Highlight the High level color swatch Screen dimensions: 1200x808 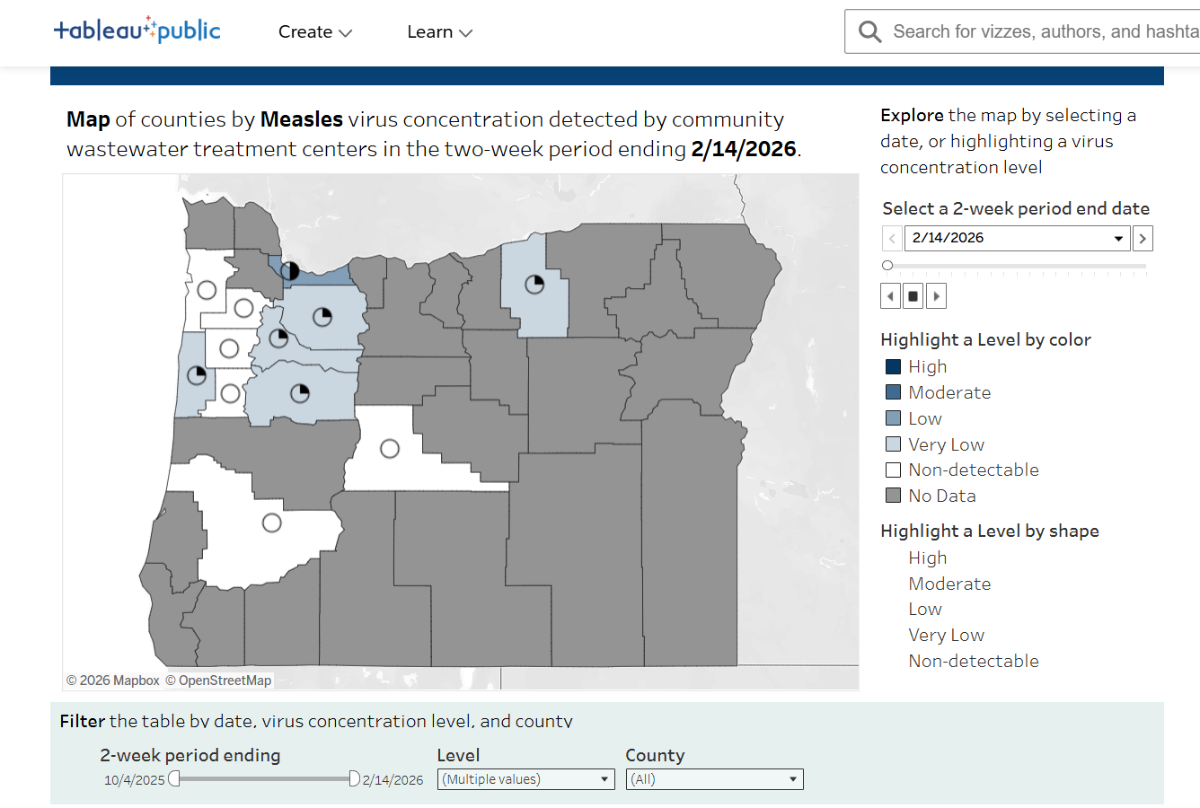[891, 366]
